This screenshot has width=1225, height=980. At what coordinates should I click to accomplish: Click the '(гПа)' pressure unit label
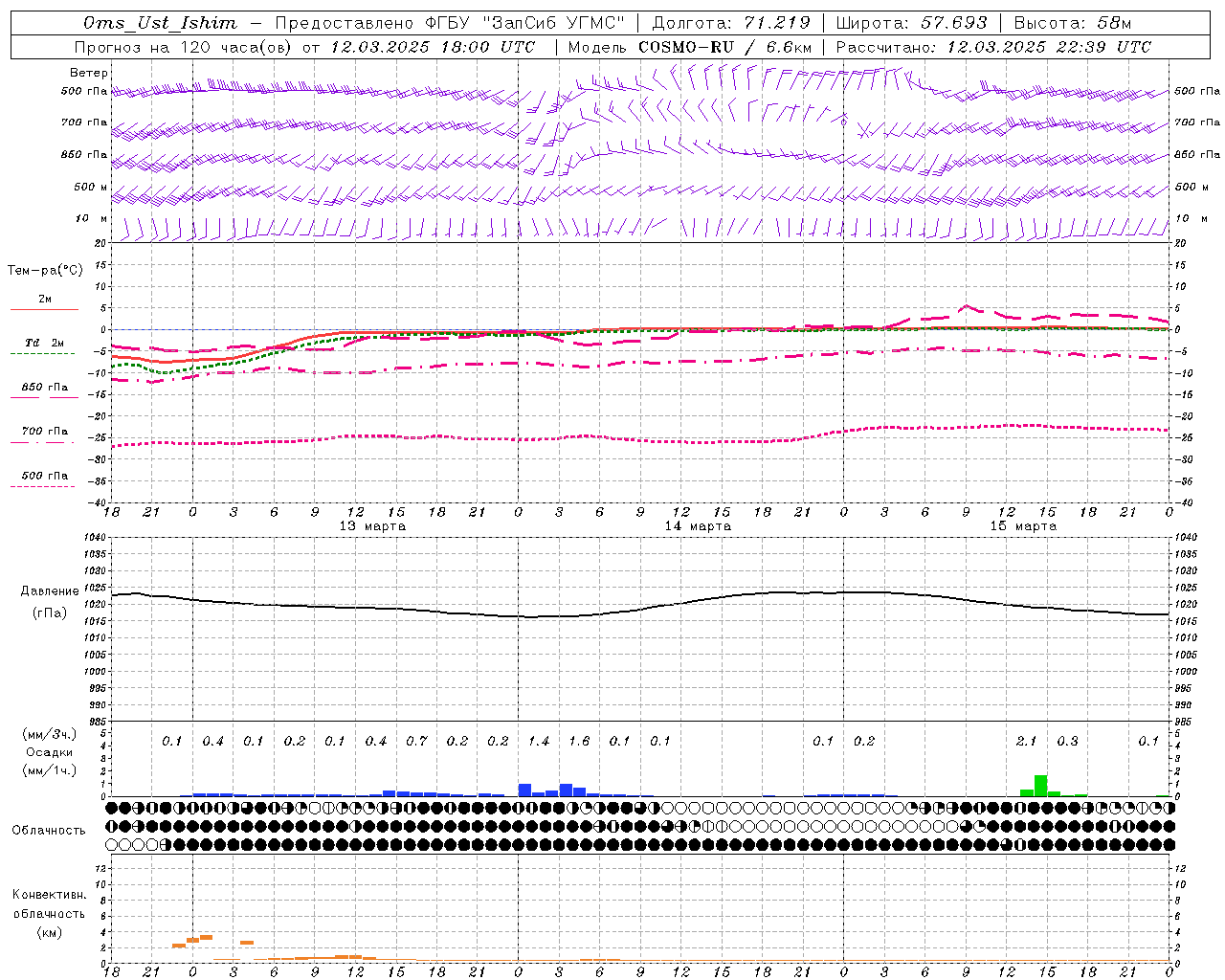pyautogui.click(x=50, y=613)
